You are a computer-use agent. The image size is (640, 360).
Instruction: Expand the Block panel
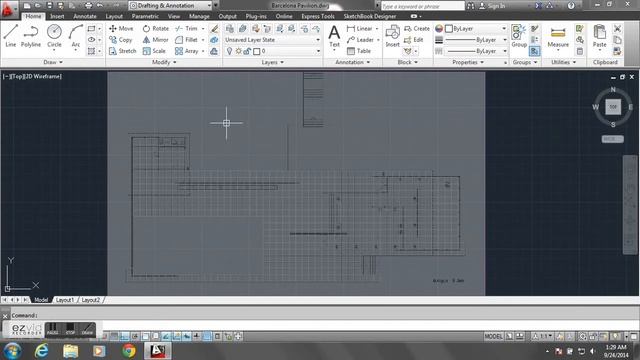[x=408, y=62]
